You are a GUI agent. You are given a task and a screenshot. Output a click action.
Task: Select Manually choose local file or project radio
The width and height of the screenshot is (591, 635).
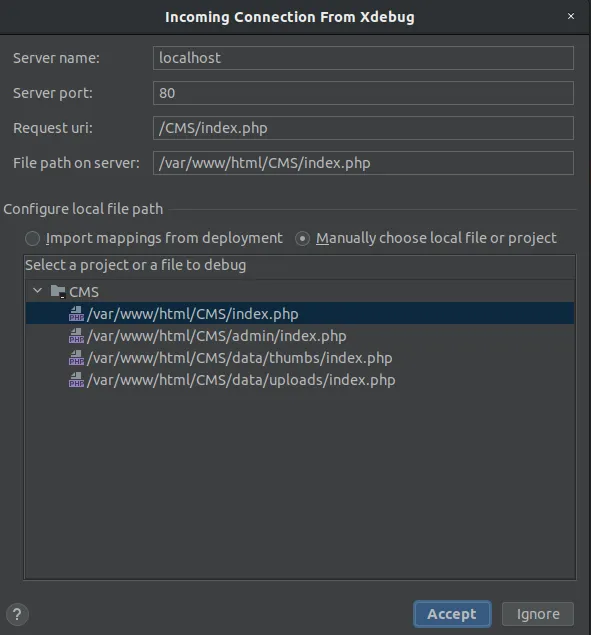point(302,239)
